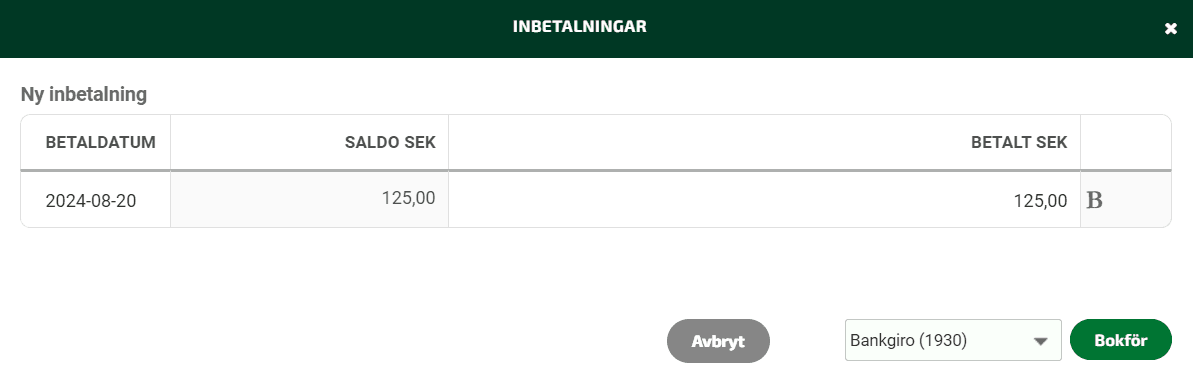Close the Inbetalningar dialog with the X
Viewport: 1193px width, 389px height.
1171,29
